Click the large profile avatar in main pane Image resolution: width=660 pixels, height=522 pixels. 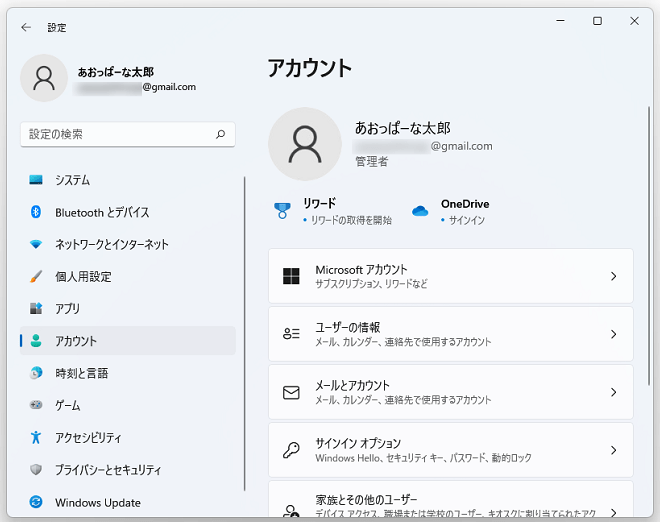[x=305, y=144]
